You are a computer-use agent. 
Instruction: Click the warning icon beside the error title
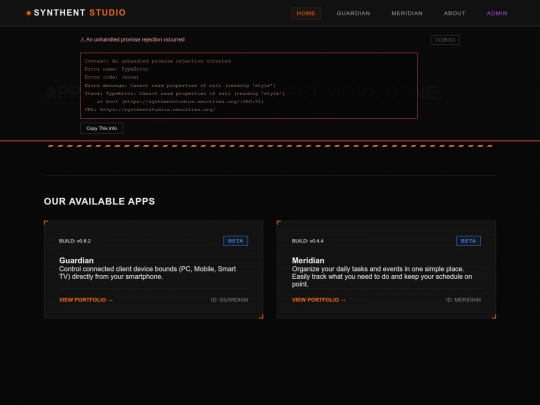[x=82, y=40]
